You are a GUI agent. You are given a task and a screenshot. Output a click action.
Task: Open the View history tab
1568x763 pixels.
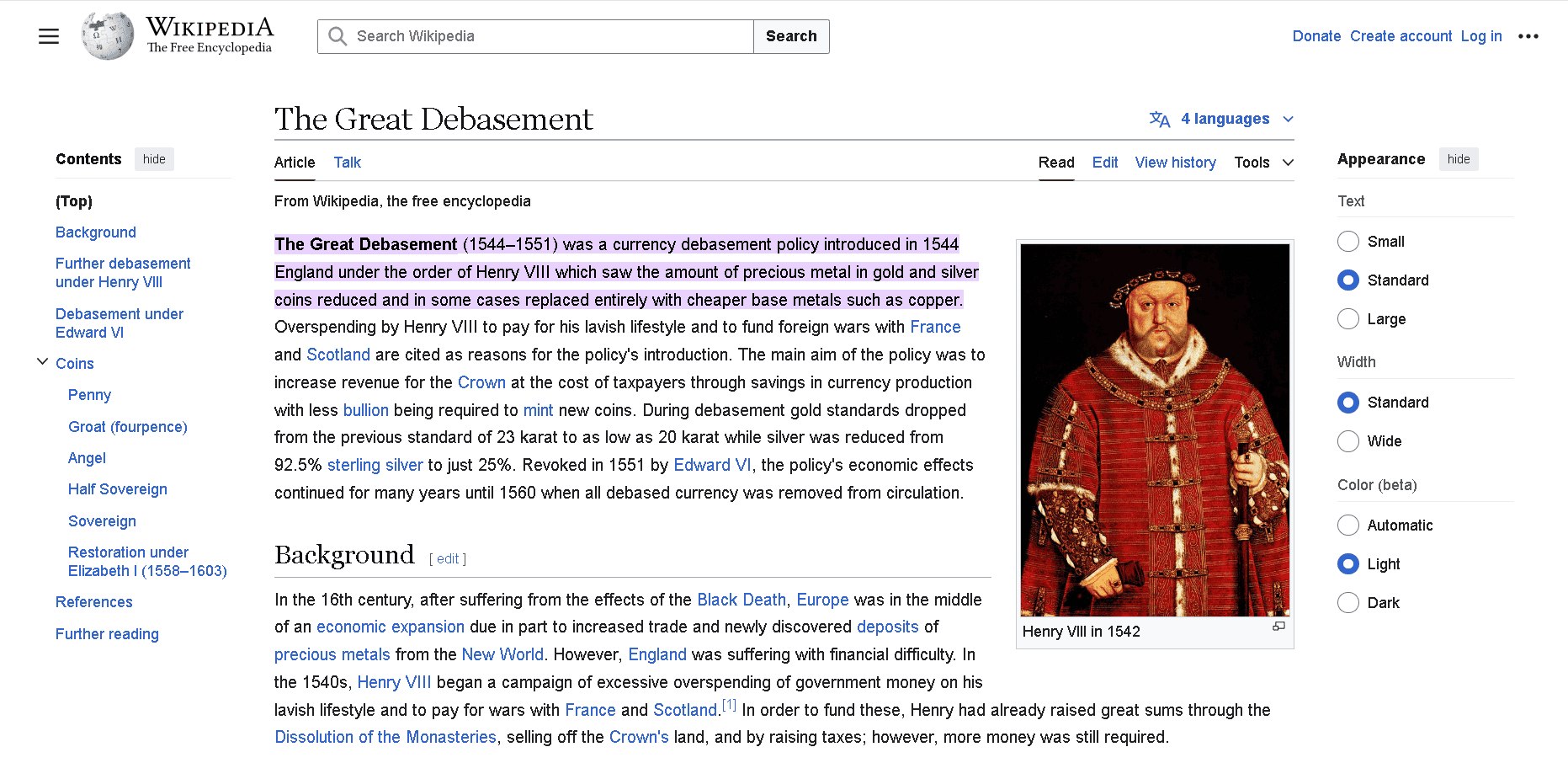[x=1175, y=163]
